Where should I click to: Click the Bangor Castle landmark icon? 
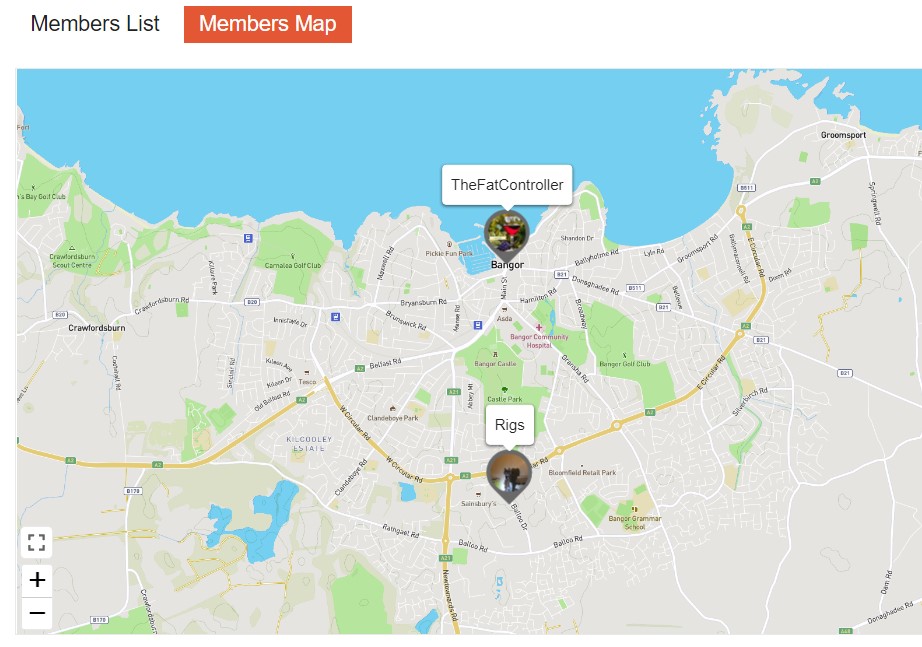495,355
